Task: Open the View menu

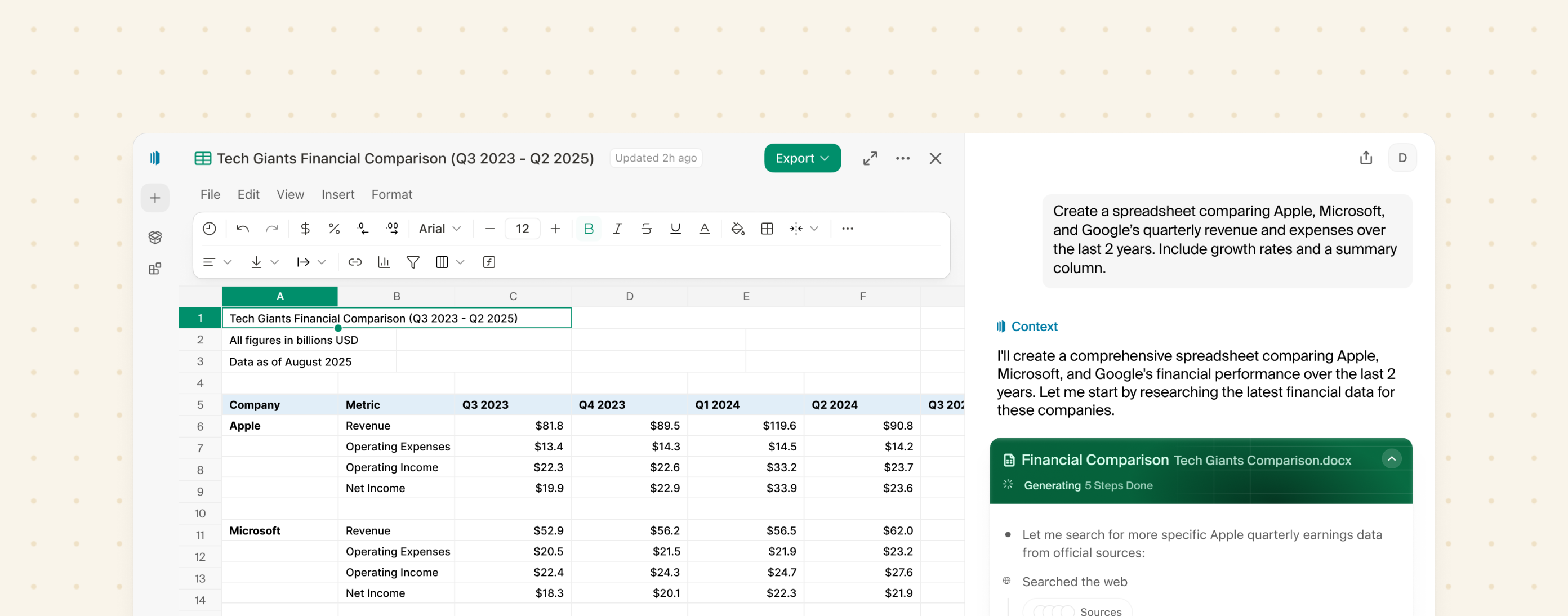Action: tap(291, 195)
